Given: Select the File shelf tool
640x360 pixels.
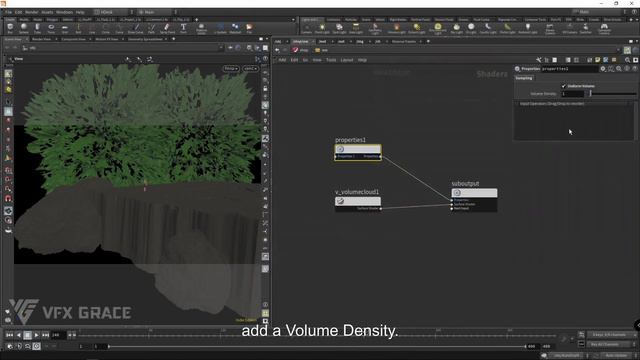Looking at the screenshot, I should pos(249,29).
